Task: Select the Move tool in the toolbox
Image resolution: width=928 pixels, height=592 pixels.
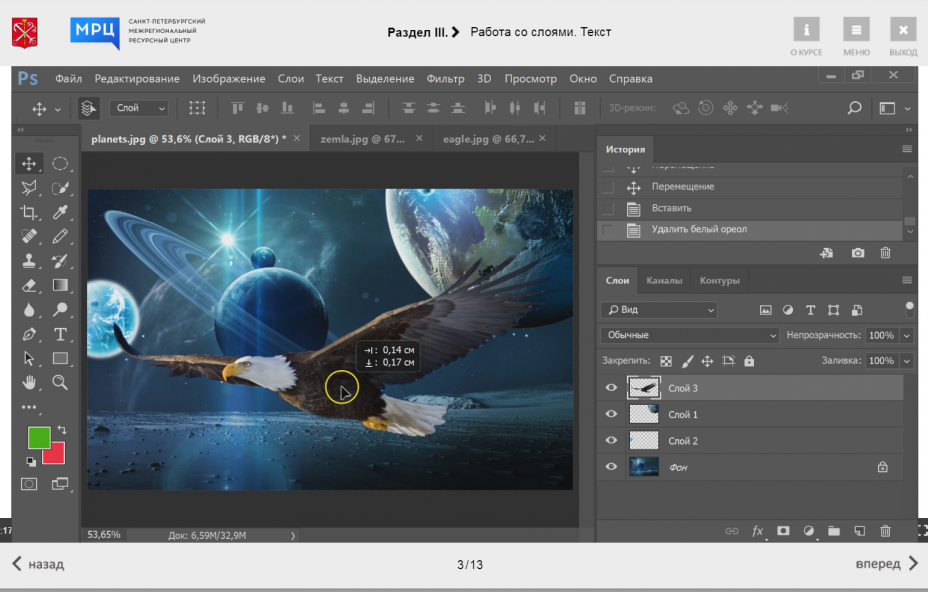Action: pyautogui.click(x=29, y=163)
